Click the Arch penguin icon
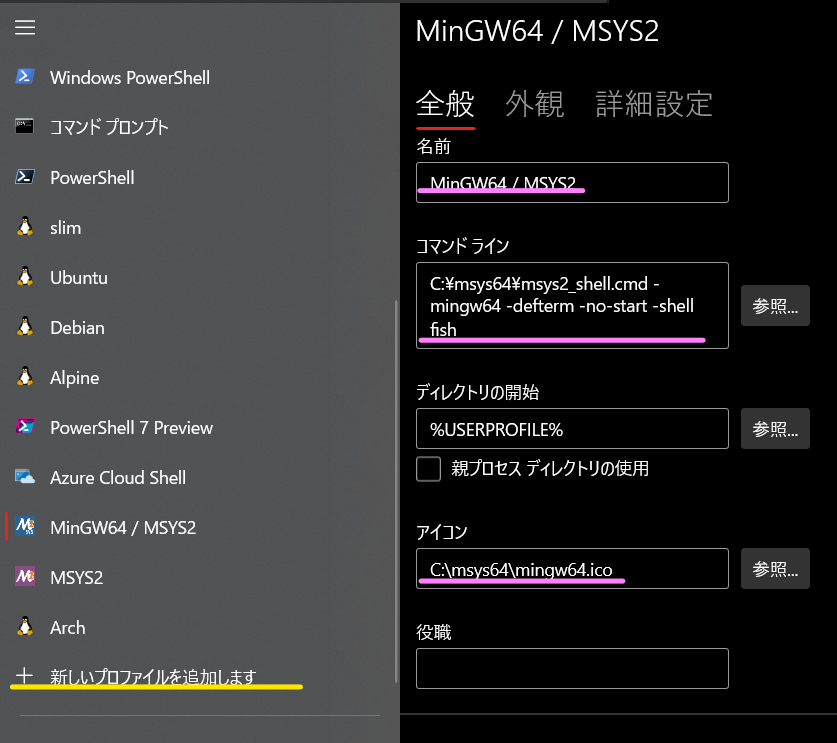This screenshot has width=837, height=743. (25, 627)
